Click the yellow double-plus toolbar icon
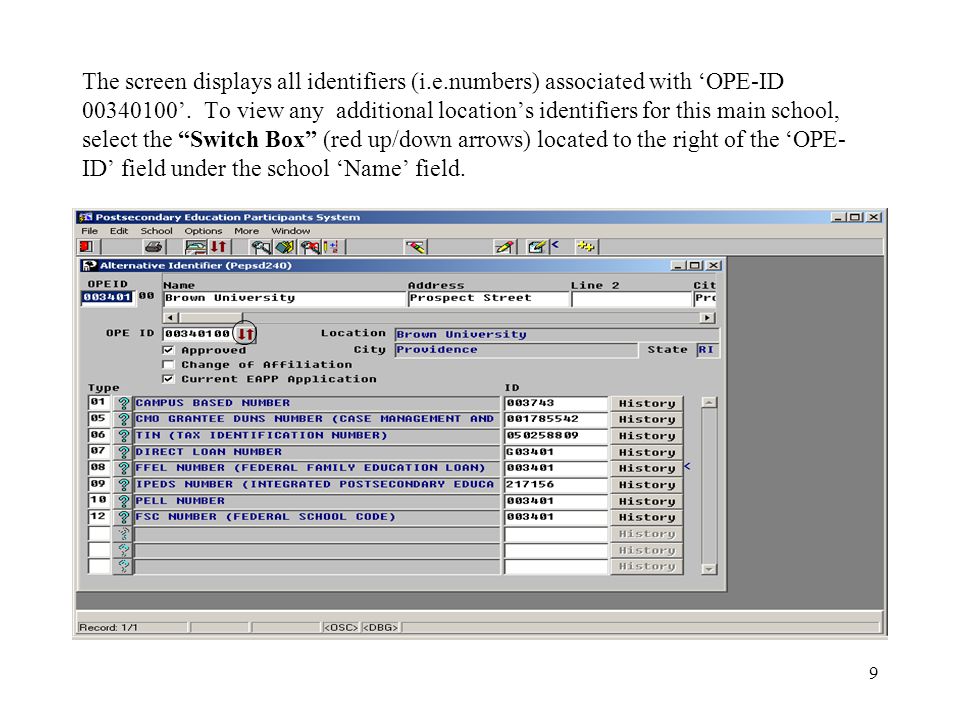The image size is (960, 720). tap(585, 247)
